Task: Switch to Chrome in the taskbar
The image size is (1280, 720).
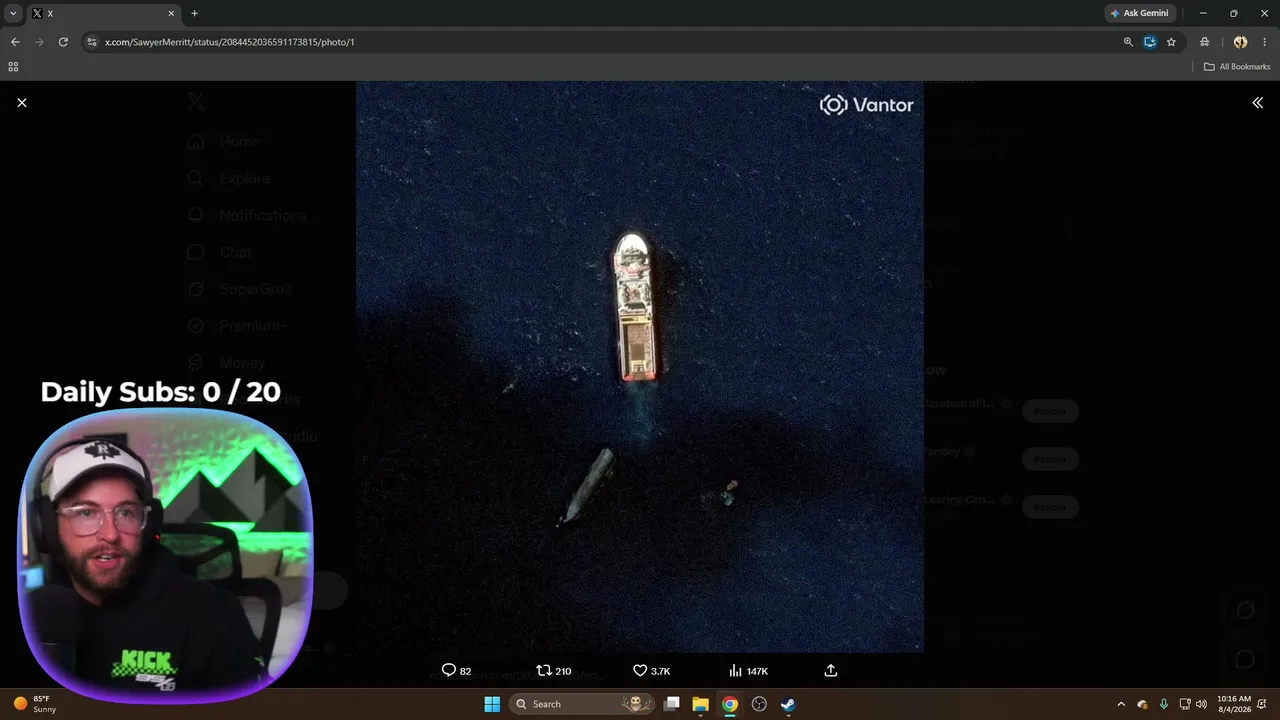Action: [x=730, y=704]
